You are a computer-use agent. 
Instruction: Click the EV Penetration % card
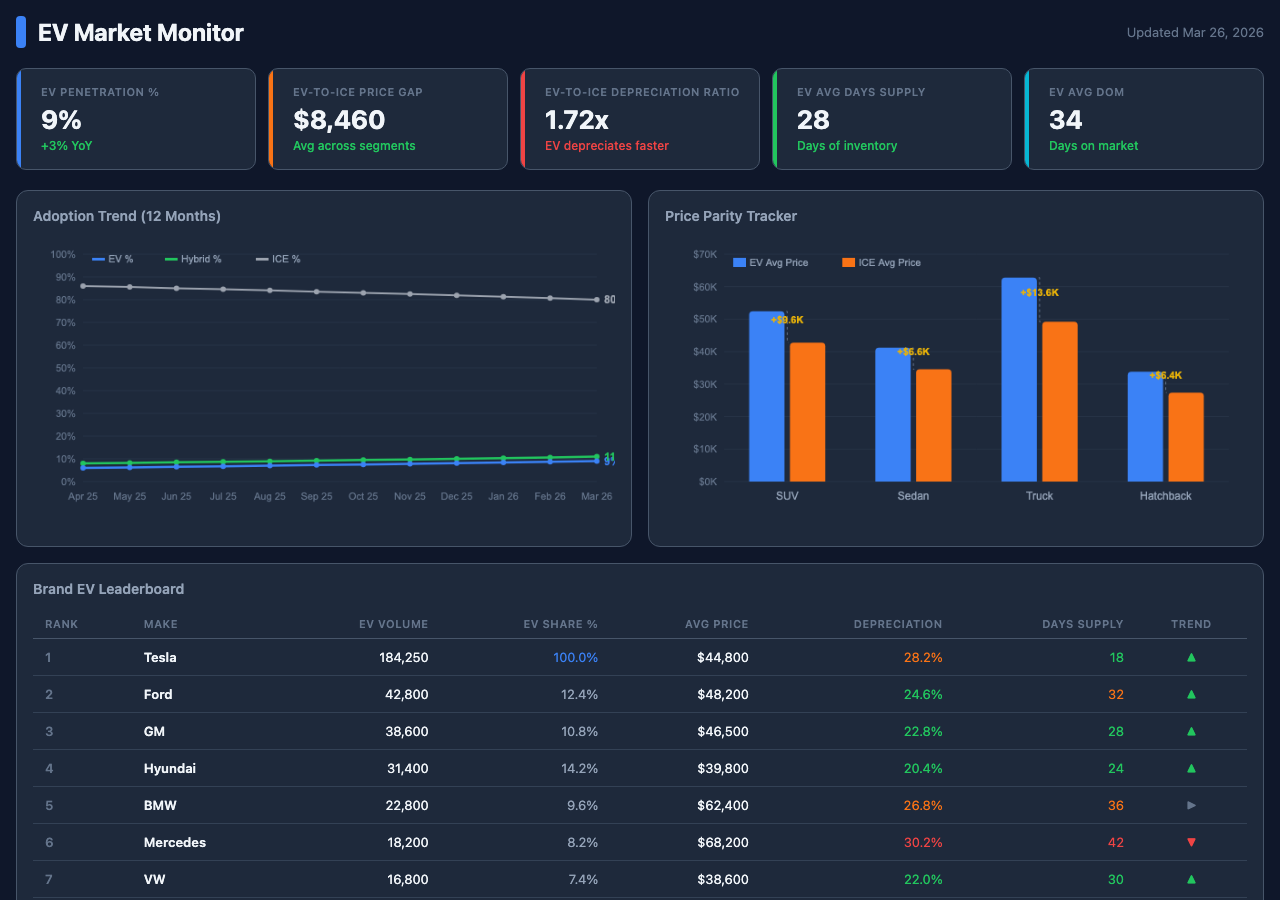coord(136,119)
